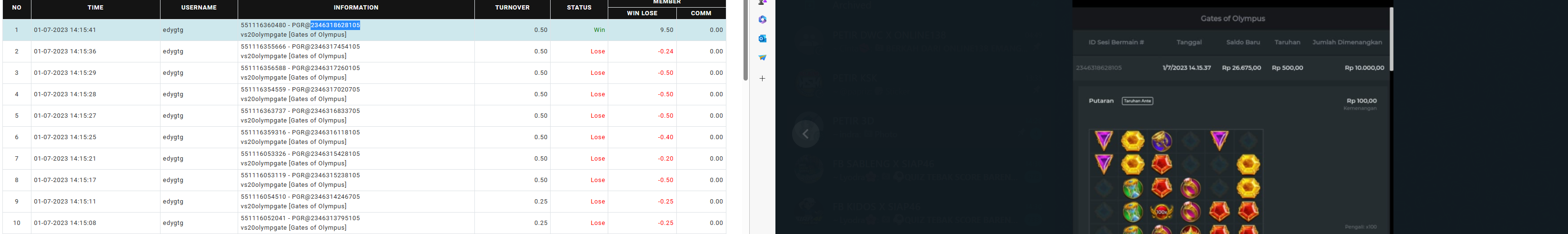
Task: Click the plus icon to customize sidebar
Action: click(x=762, y=79)
